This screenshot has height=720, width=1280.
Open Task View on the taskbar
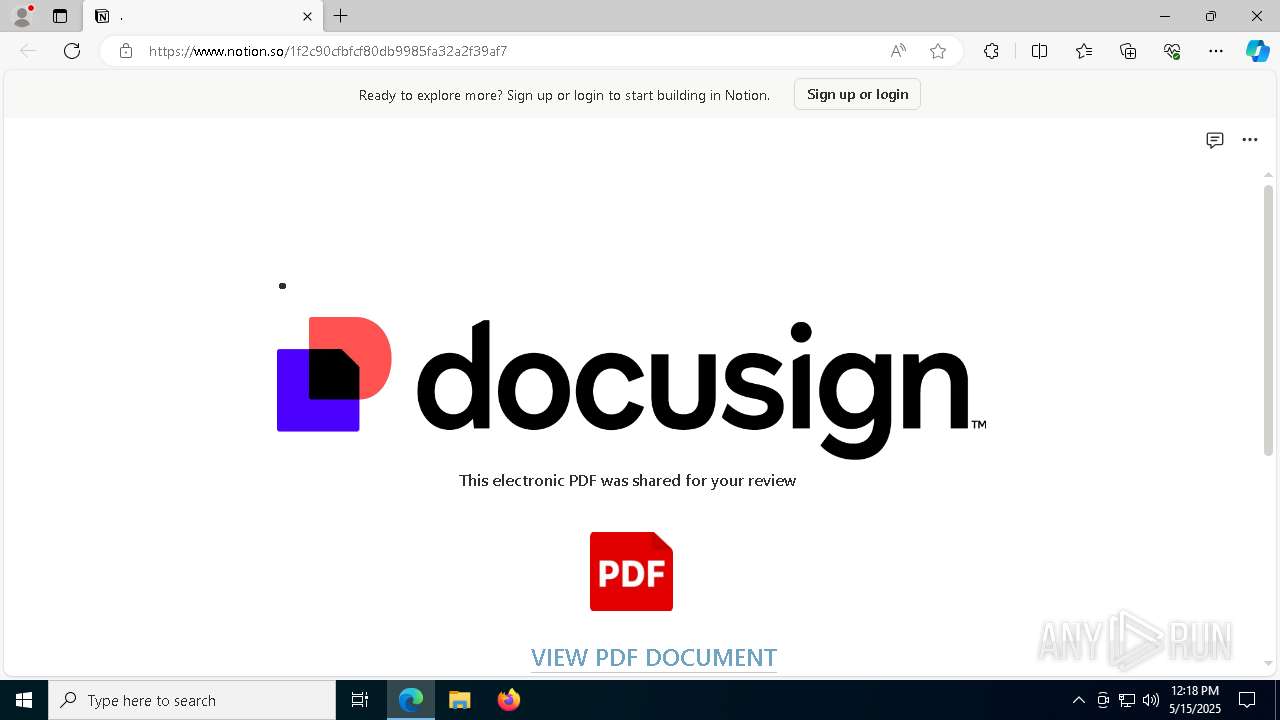pyautogui.click(x=360, y=700)
